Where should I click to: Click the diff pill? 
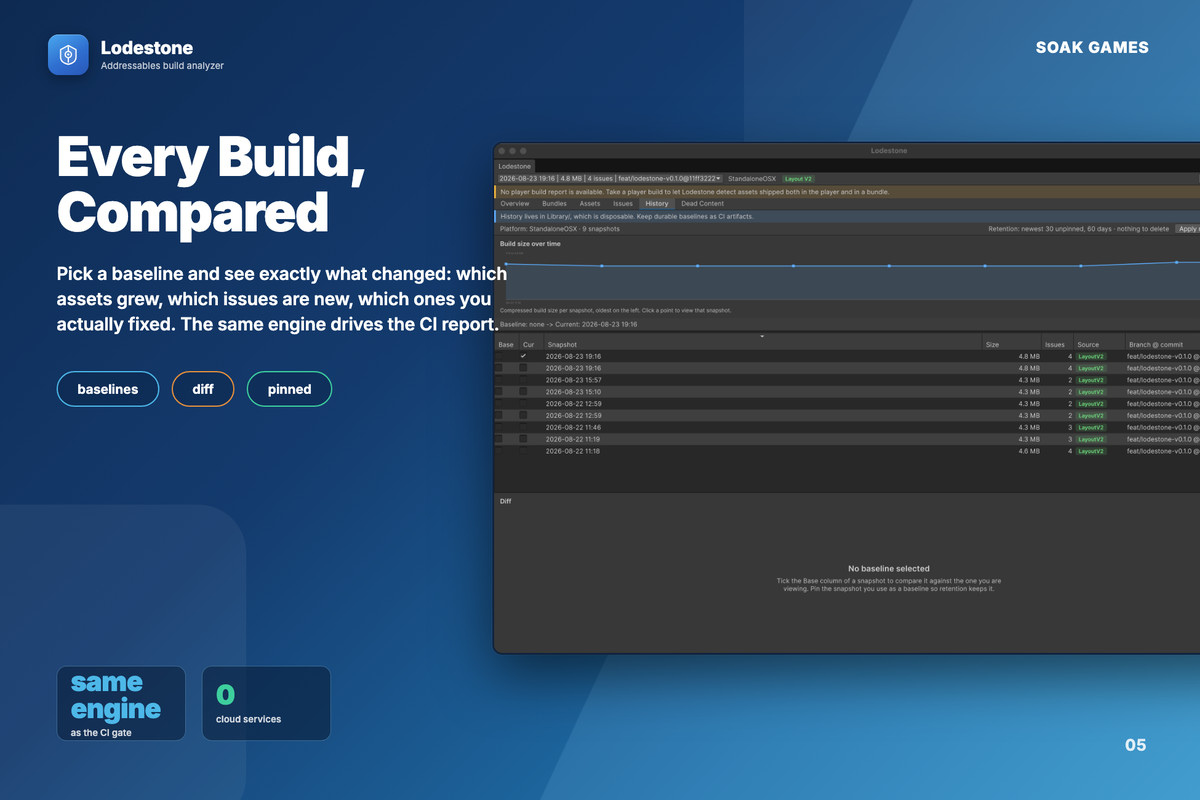pyautogui.click(x=203, y=389)
